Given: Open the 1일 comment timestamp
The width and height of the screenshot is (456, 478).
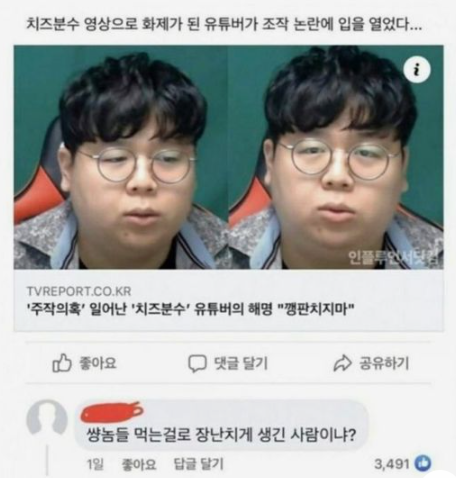Looking at the screenshot, I should pos(95,464).
